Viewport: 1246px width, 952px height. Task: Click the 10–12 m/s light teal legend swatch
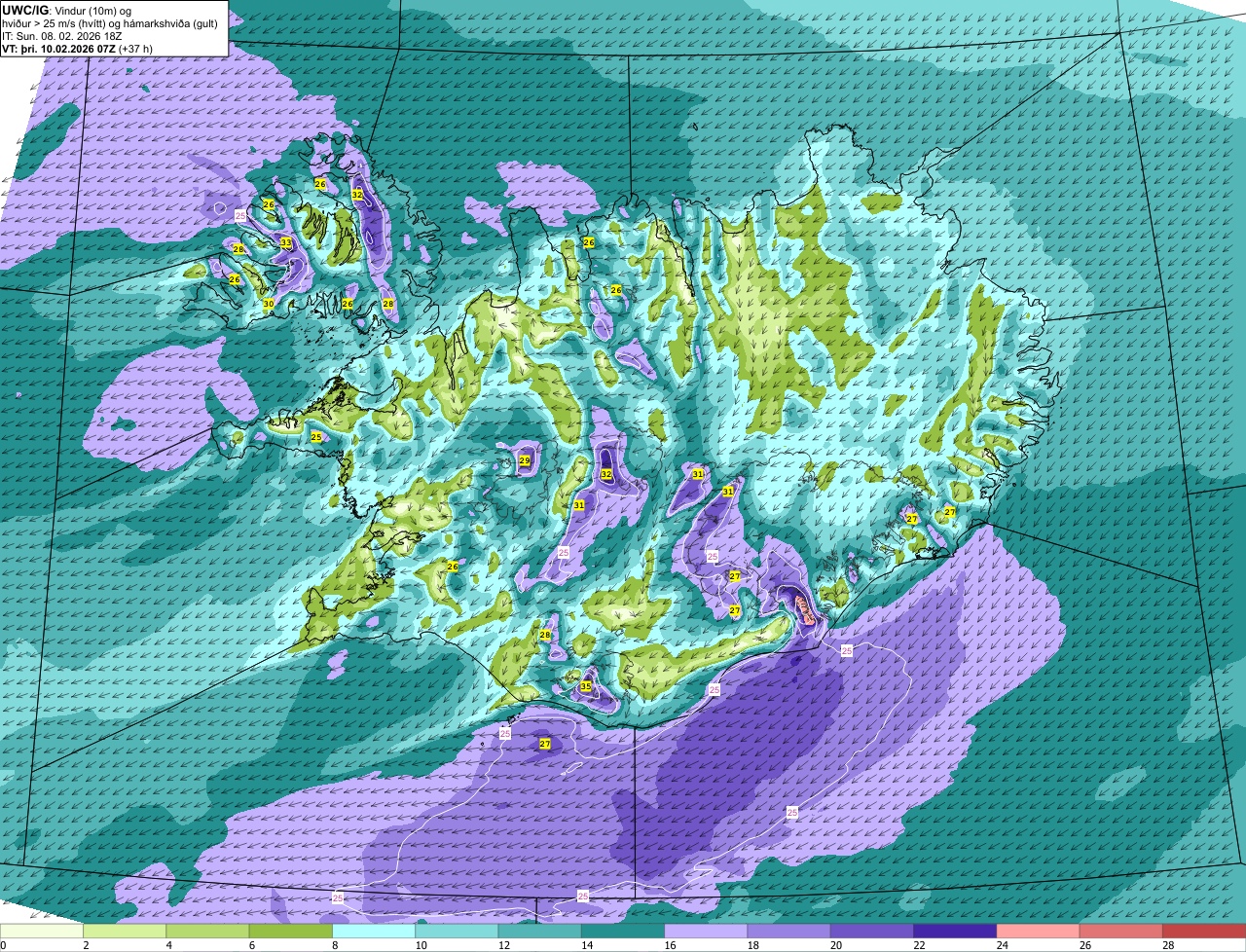[457, 932]
